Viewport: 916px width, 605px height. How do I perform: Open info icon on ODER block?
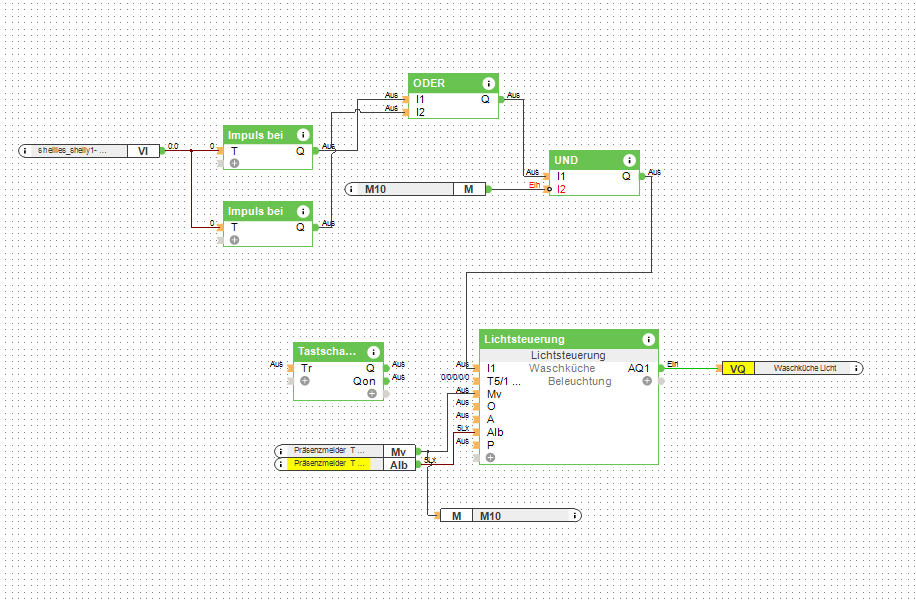[x=488, y=84]
